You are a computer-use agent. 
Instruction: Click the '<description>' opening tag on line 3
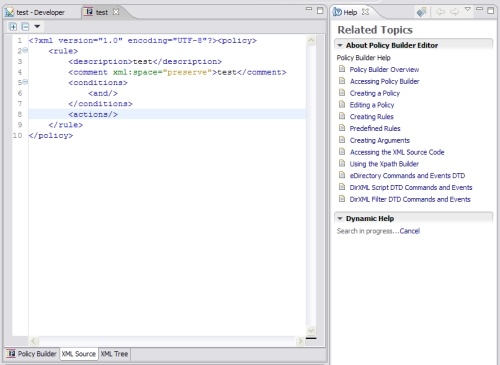101,62
